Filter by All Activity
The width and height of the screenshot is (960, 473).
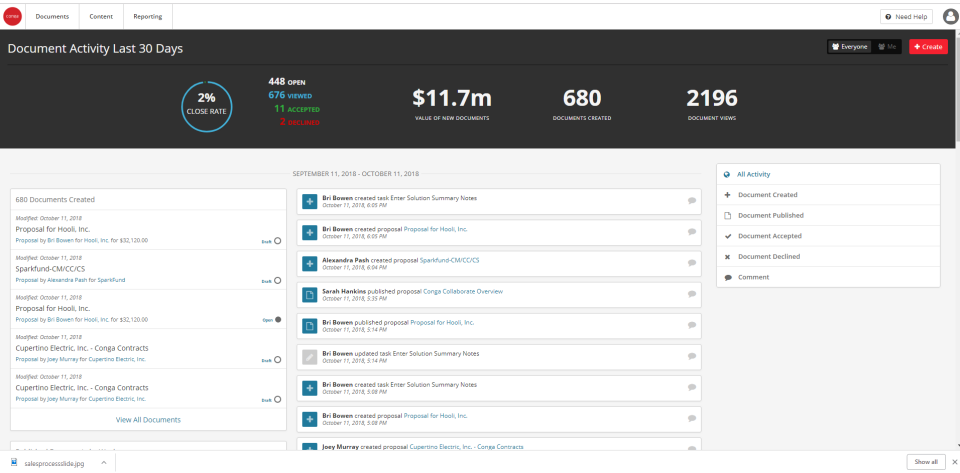(828, 174)
